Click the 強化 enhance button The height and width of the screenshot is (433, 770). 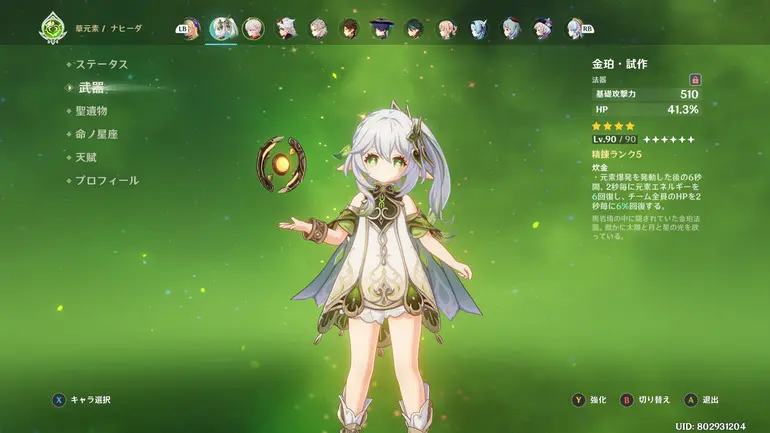[x=589, y=400]
